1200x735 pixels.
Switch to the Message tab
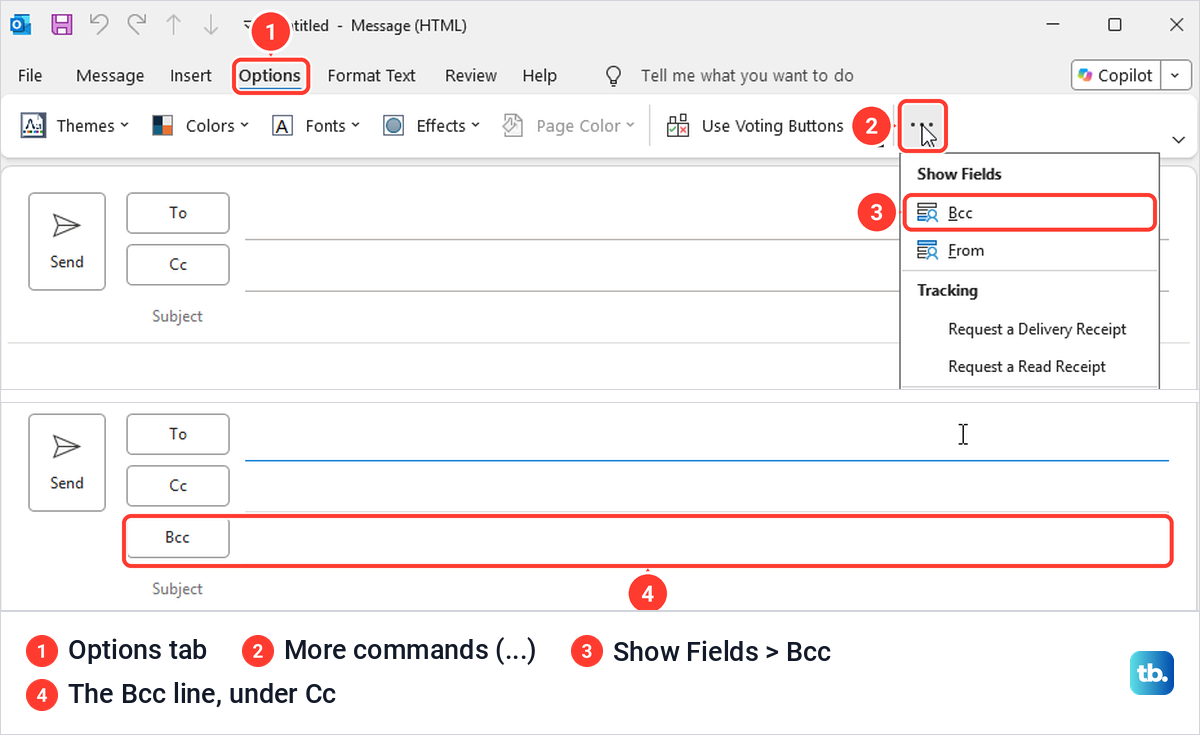tap(110, 75)
